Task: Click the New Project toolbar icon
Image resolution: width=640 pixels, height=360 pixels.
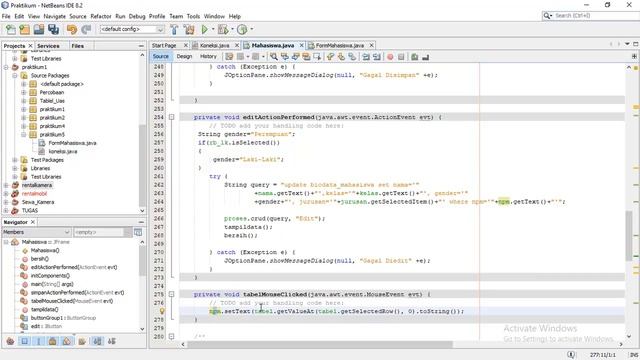Action: pos(25,29)
